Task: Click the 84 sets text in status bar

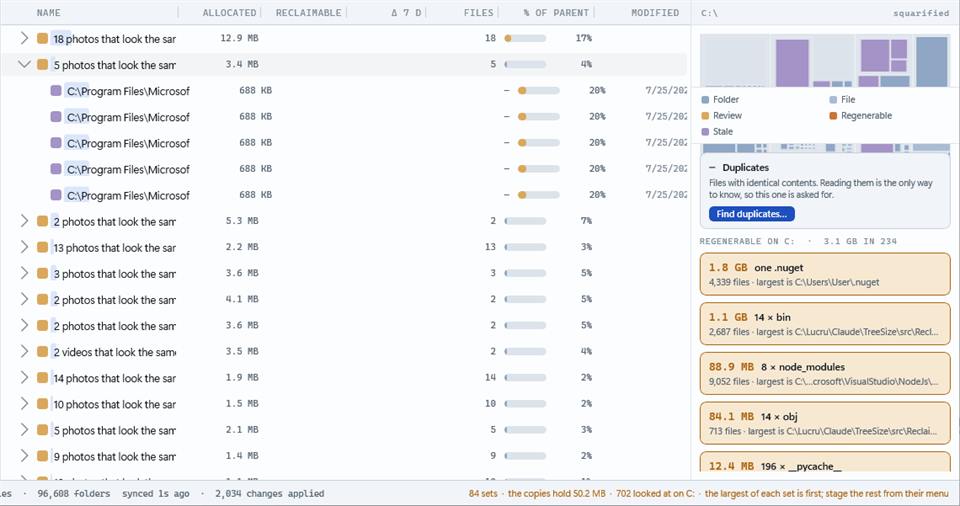Action: click(x=483, y=493)
